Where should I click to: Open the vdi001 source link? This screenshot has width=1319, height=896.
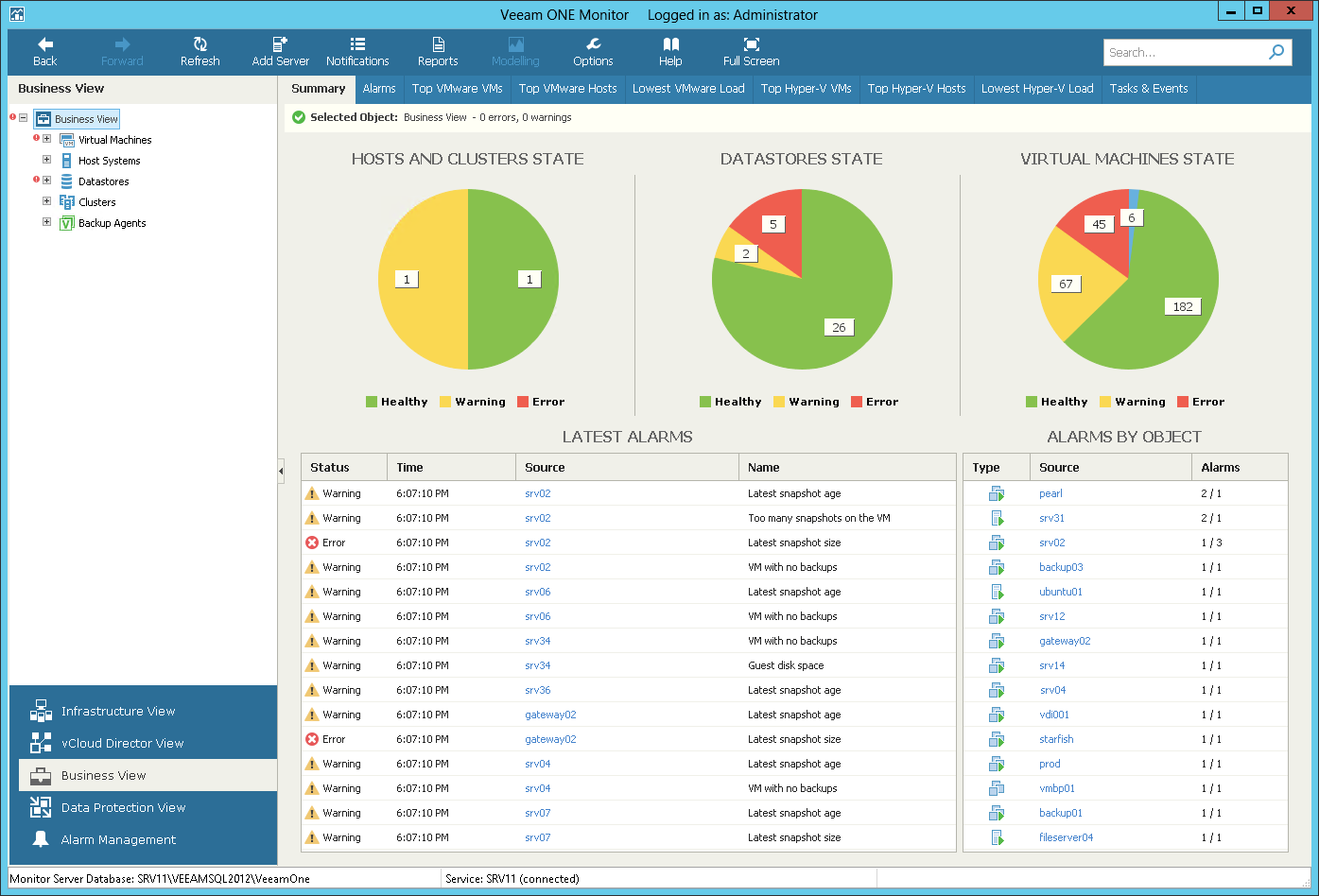[1054, 715]
